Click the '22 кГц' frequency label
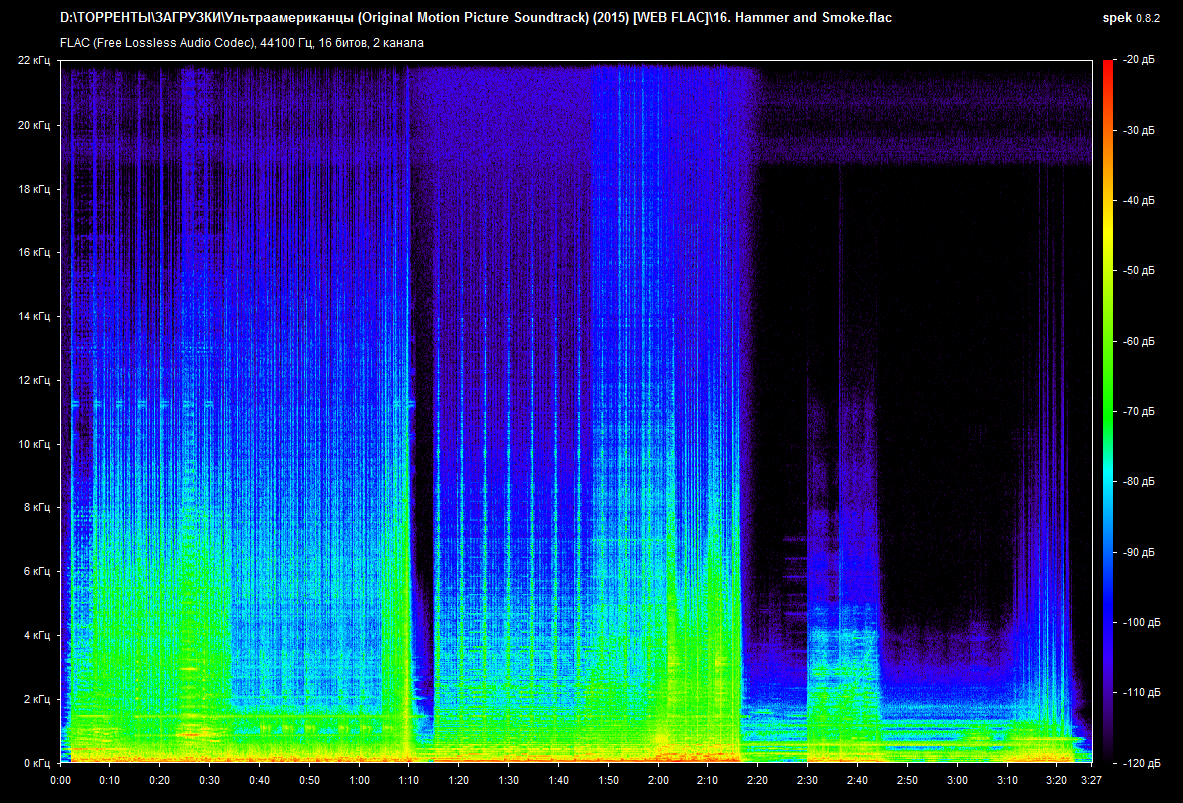 (x=33, y=60)
